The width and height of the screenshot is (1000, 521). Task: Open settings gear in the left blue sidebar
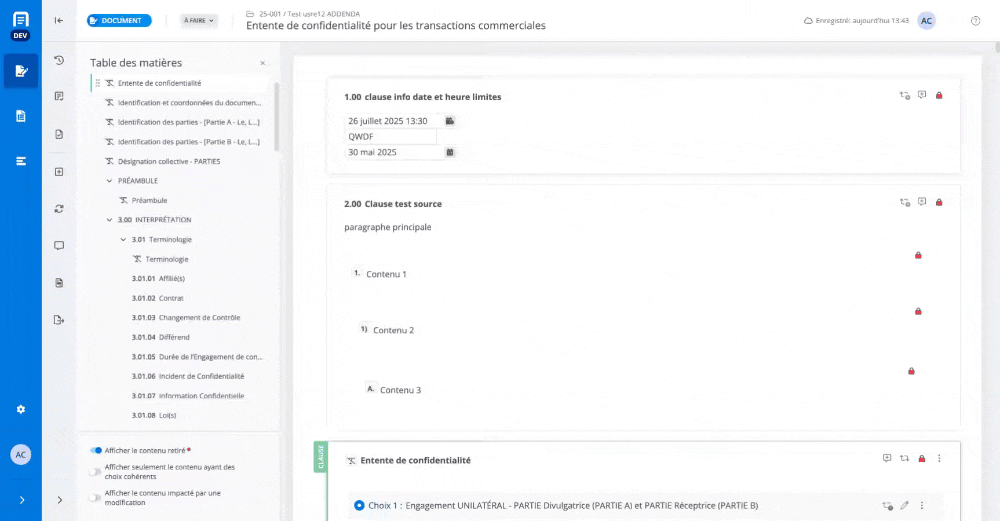tap(21, 409)
